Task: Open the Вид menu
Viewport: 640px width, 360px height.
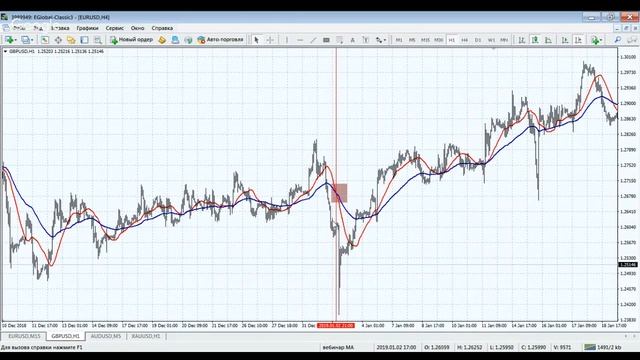Action: click(x=38, y=28)
